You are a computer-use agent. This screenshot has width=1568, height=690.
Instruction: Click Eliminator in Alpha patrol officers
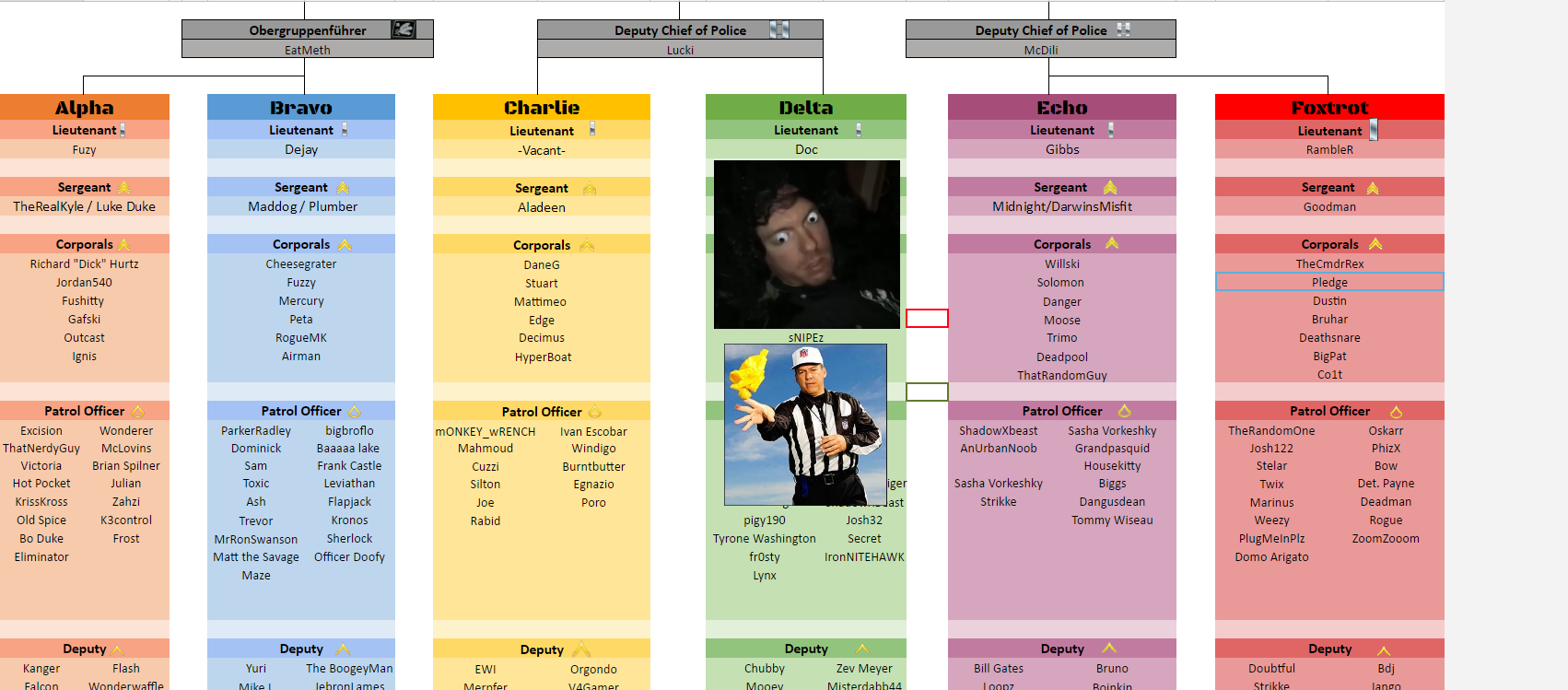pos(41,556)
